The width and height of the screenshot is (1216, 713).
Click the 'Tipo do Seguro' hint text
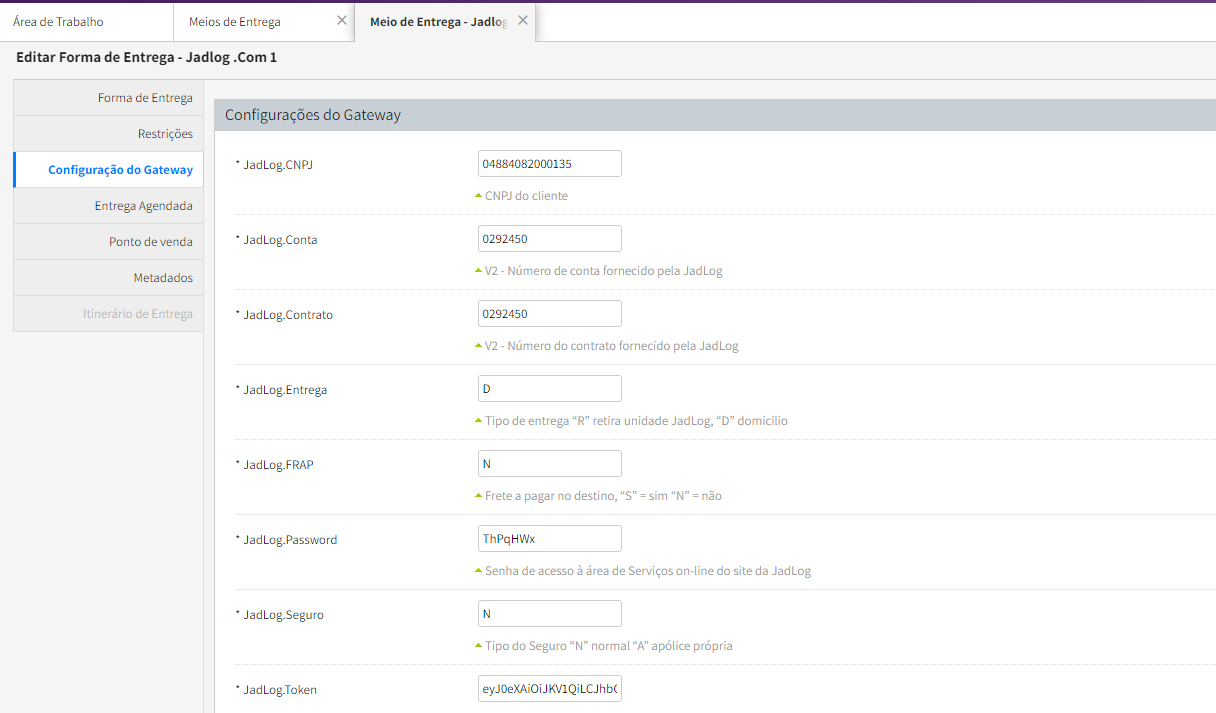pos(609,646)
